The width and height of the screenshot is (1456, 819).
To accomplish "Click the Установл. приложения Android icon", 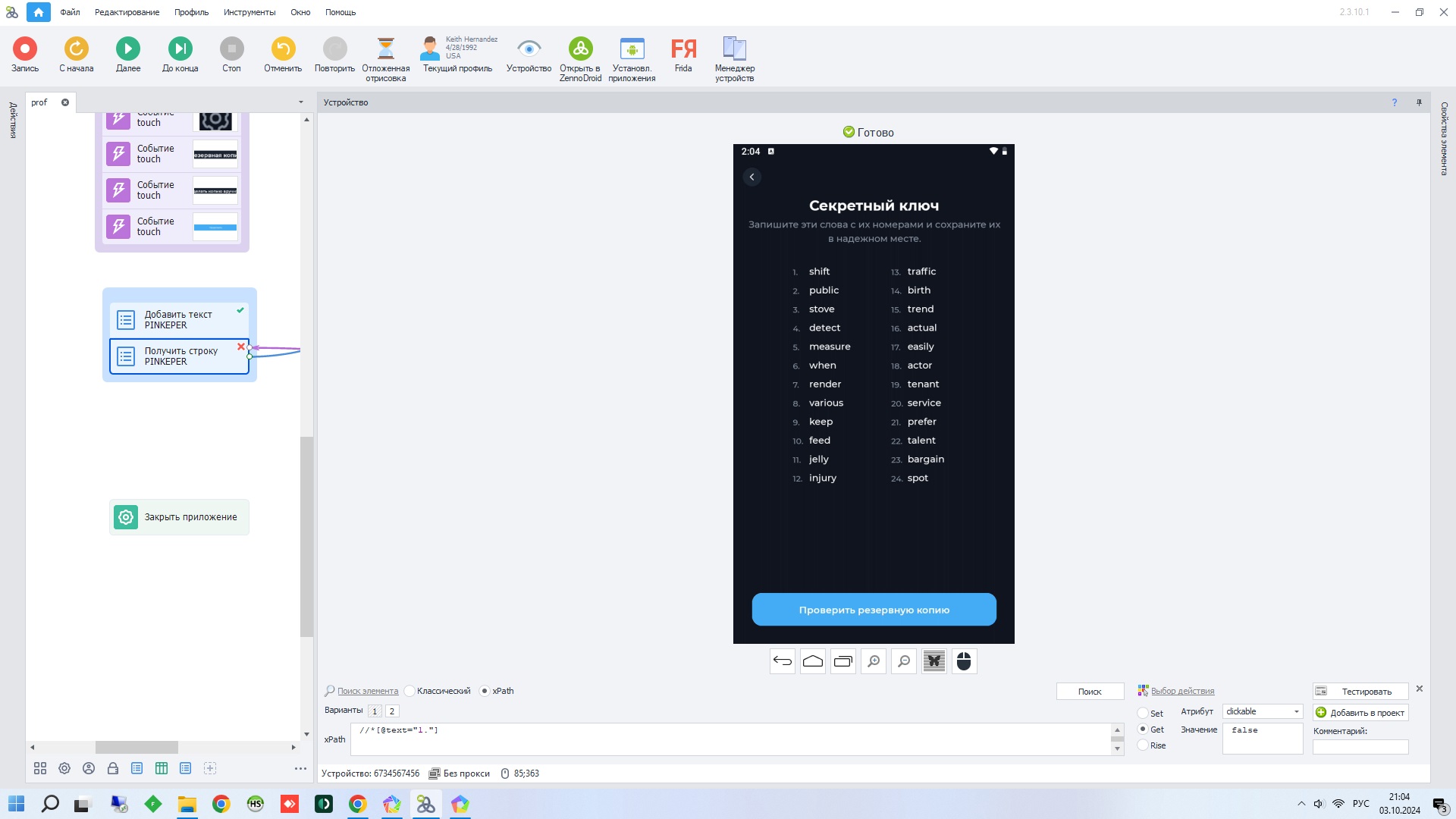I will 631,49.
